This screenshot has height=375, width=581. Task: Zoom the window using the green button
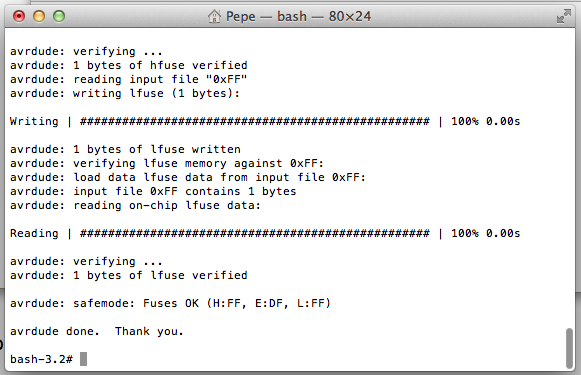tap(59, 16)
